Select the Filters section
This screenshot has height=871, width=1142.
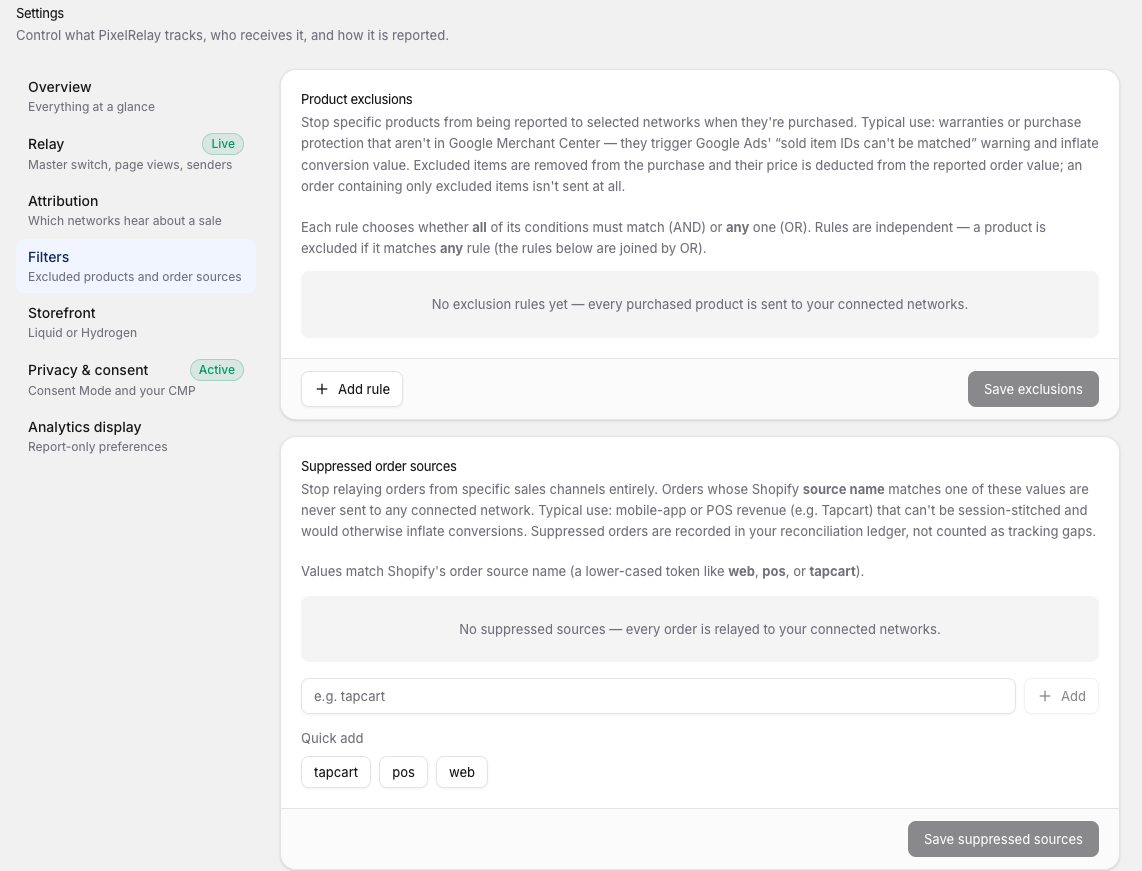(135, 266)
